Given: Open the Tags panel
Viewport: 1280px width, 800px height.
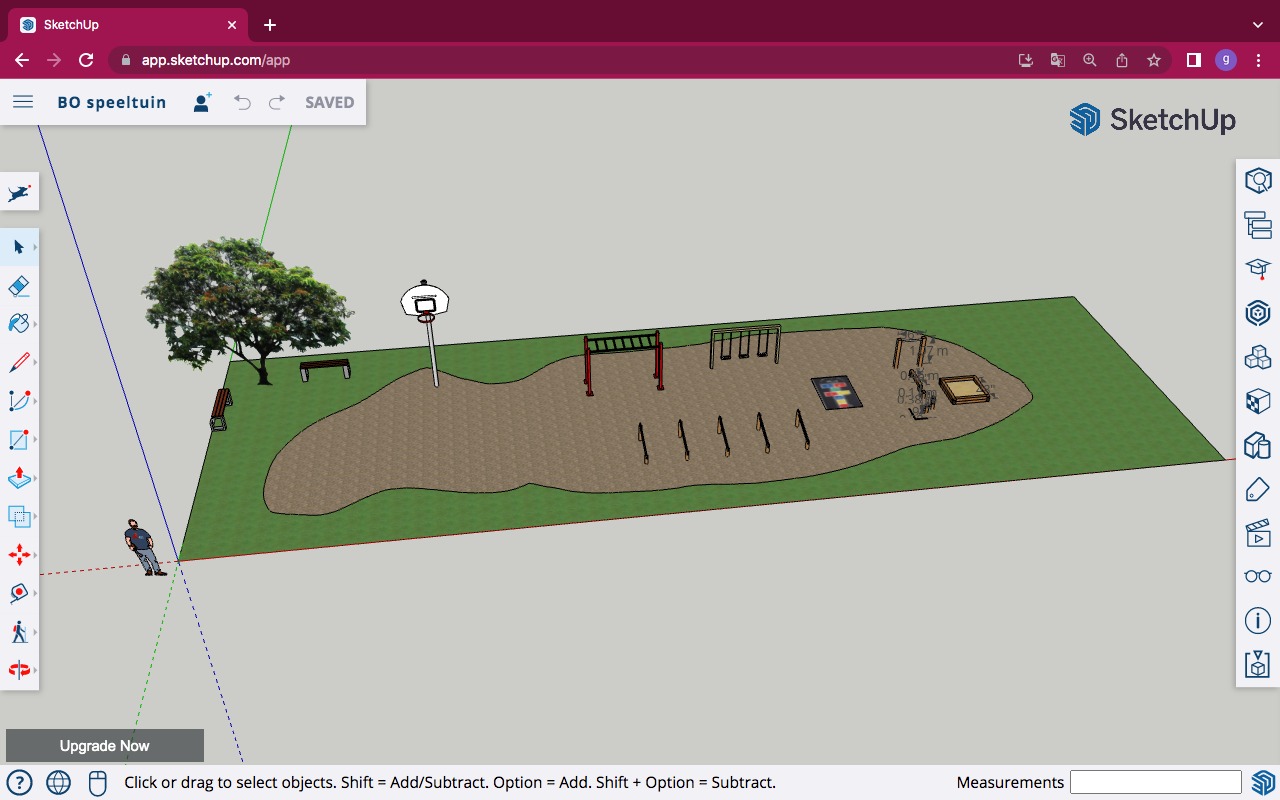Looking at the screenshot, I should [1257, 489].
